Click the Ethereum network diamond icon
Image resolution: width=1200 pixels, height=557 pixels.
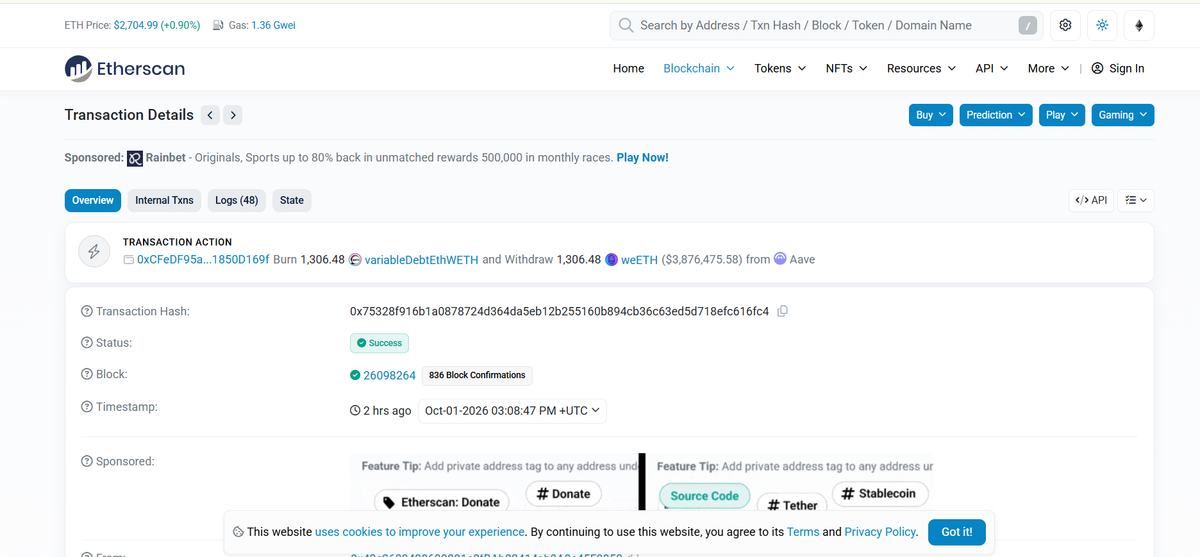[1139, 25]
